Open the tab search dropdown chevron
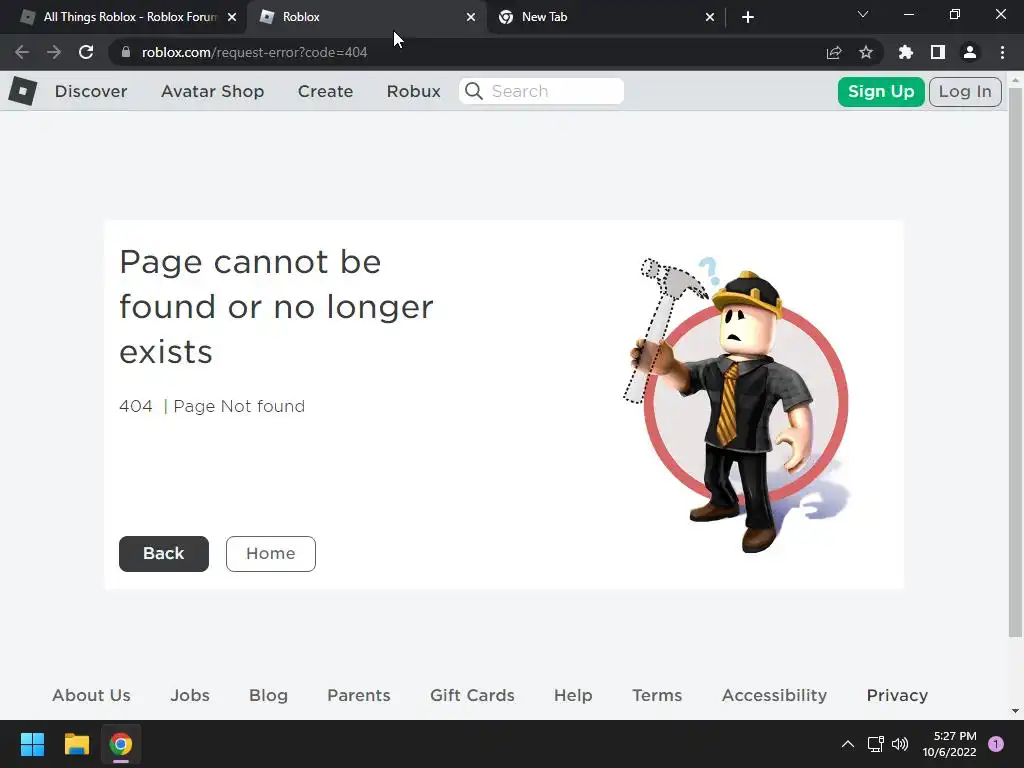The width and height of the screenshot is (1024, 768). [x=863, y=14]
